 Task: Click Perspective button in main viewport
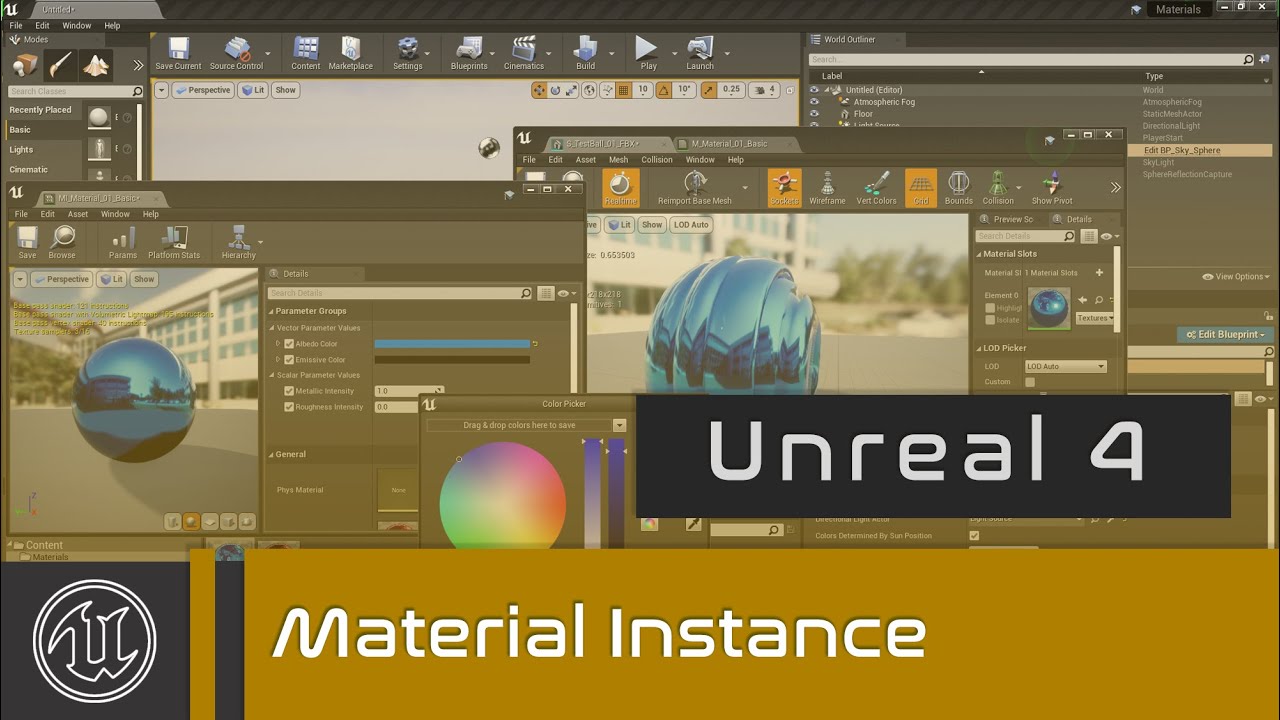(203, 90)
